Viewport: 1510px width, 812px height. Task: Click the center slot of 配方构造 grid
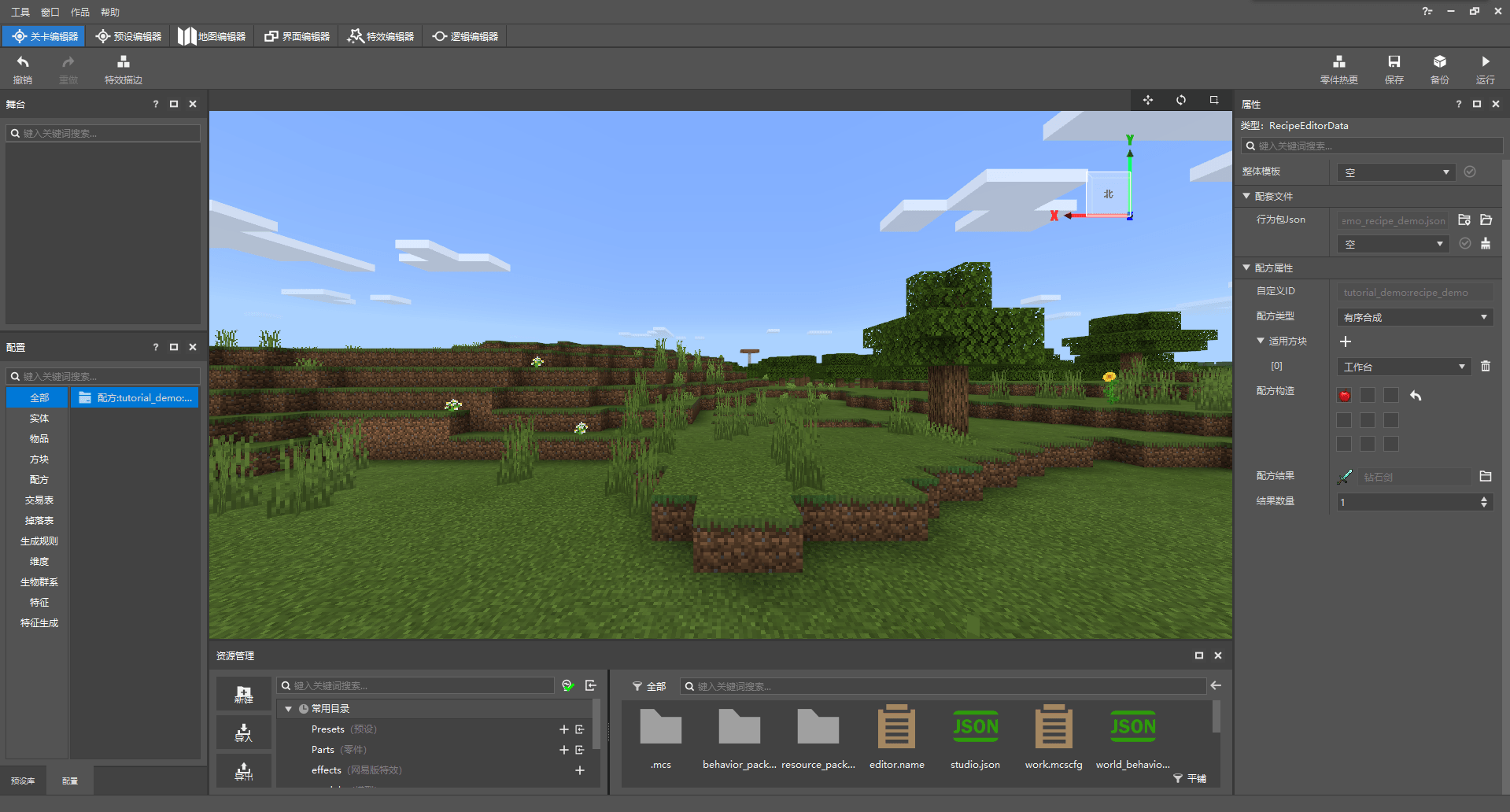click(x=1368, y=419)
